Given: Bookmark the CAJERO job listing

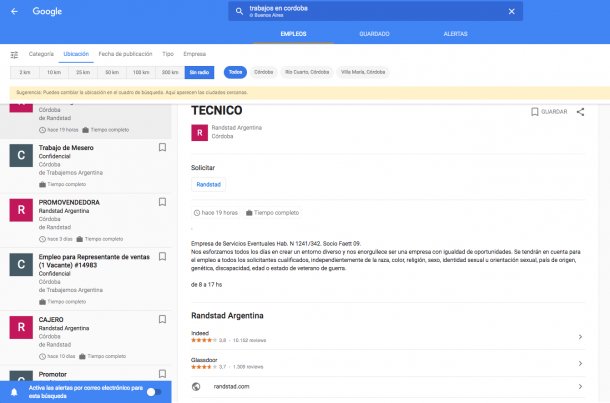Looking at the screenshot, I should click(162, 320).
